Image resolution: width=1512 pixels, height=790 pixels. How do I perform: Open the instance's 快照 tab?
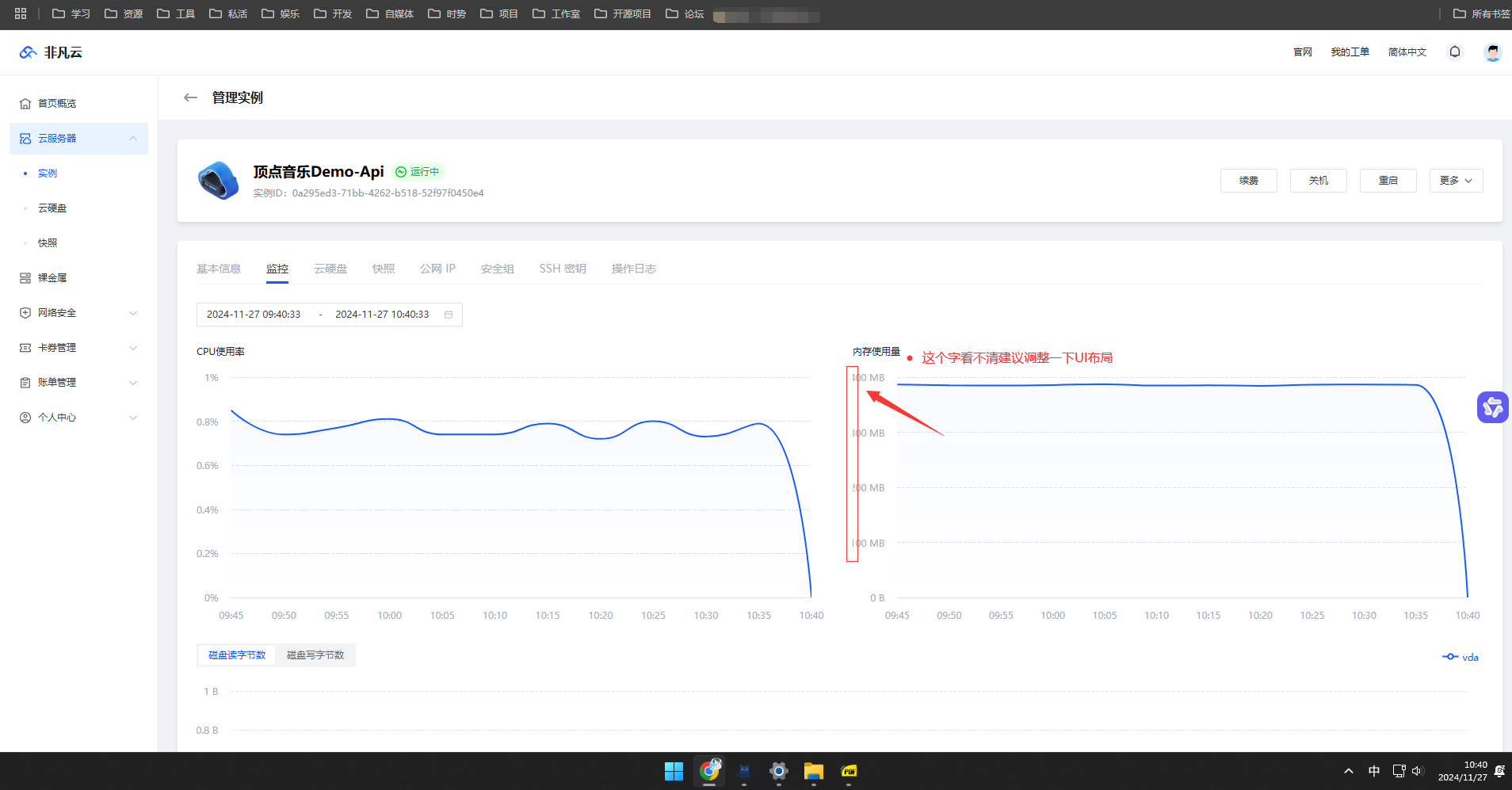coord(384,269)
